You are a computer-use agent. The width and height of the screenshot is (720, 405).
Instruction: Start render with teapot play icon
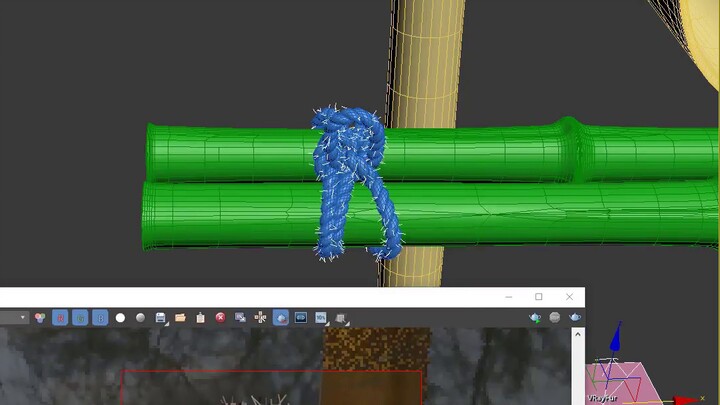tap(535, 318)
